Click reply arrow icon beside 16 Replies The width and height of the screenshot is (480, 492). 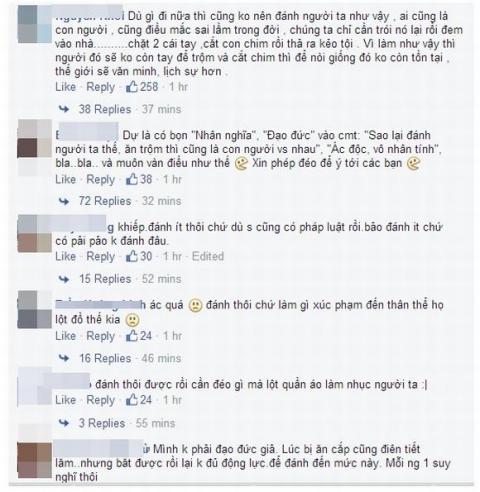pos(64,358)
